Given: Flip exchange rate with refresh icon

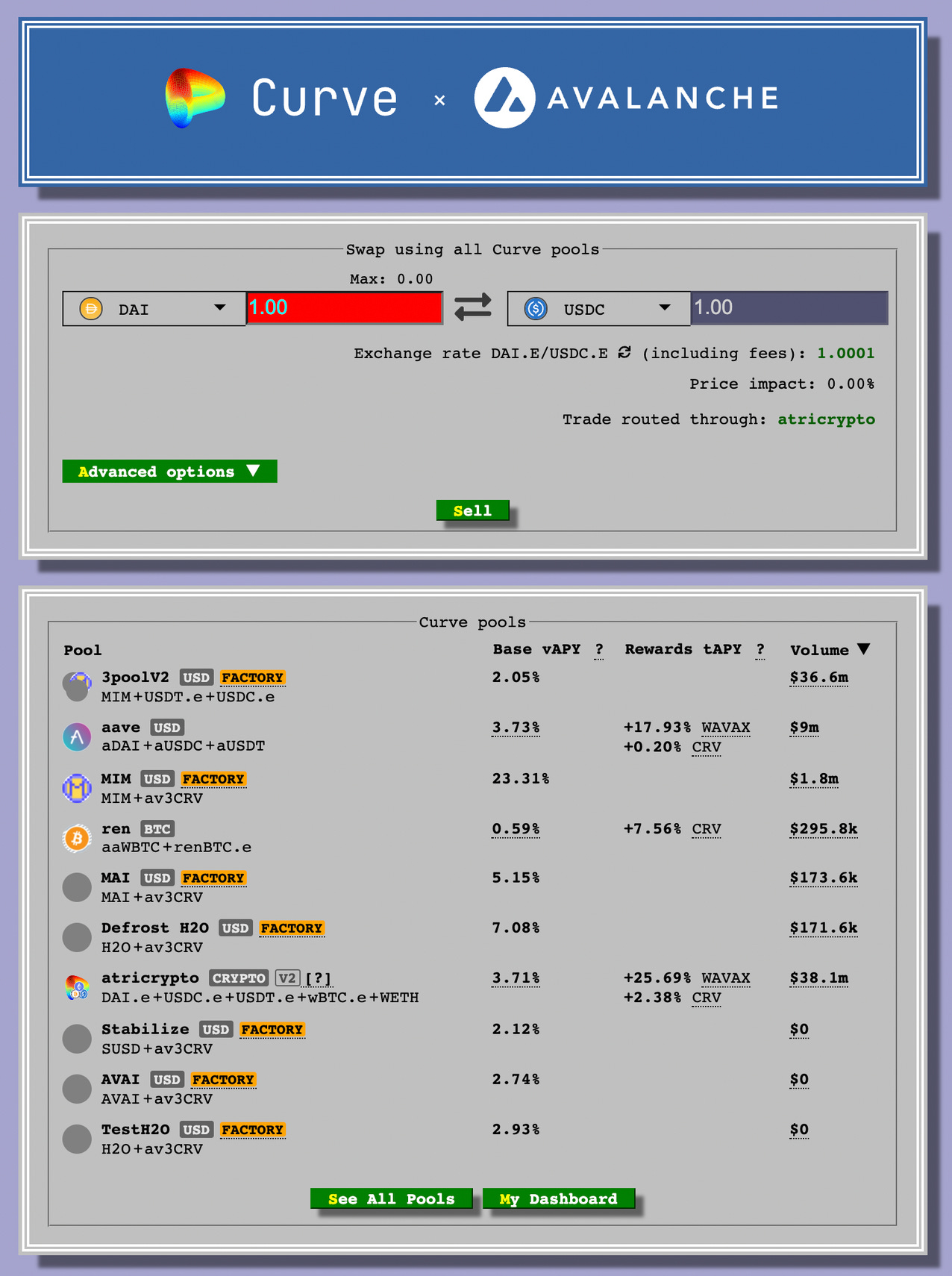Looking at the screenshot, I should coord(624,352).
